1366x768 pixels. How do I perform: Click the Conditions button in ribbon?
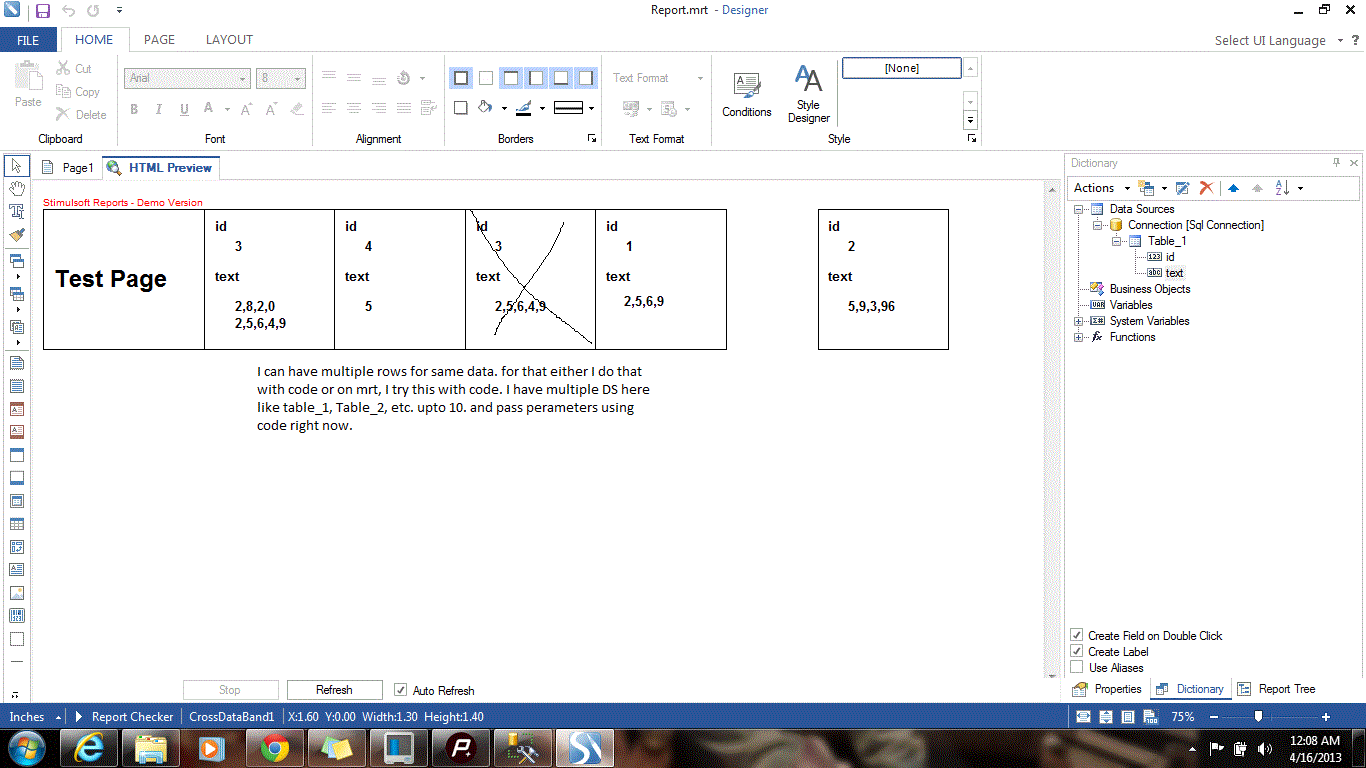click(x=747, y=94)
